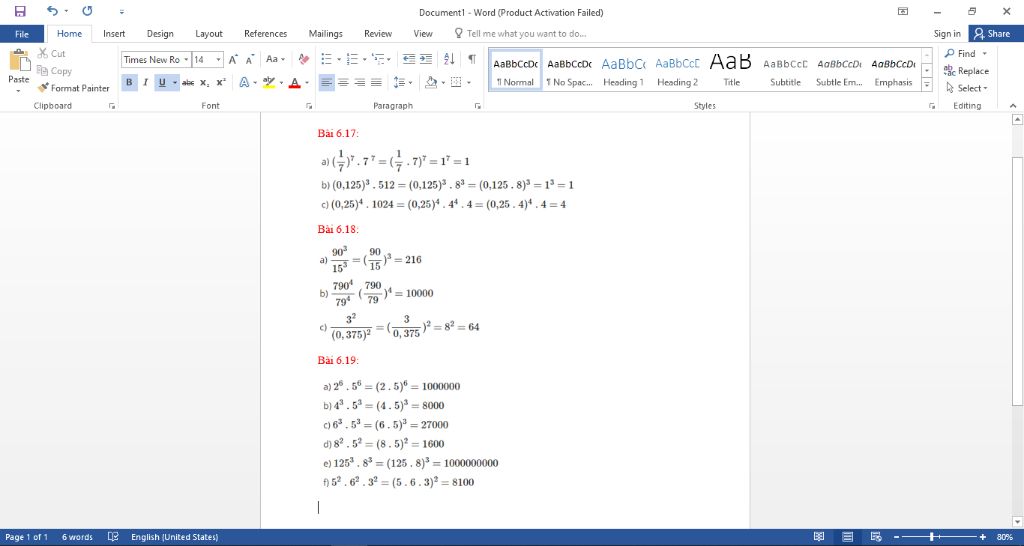1024x546 pixels.
Task: Increase paragraph indent
Action: coord(426,59)
